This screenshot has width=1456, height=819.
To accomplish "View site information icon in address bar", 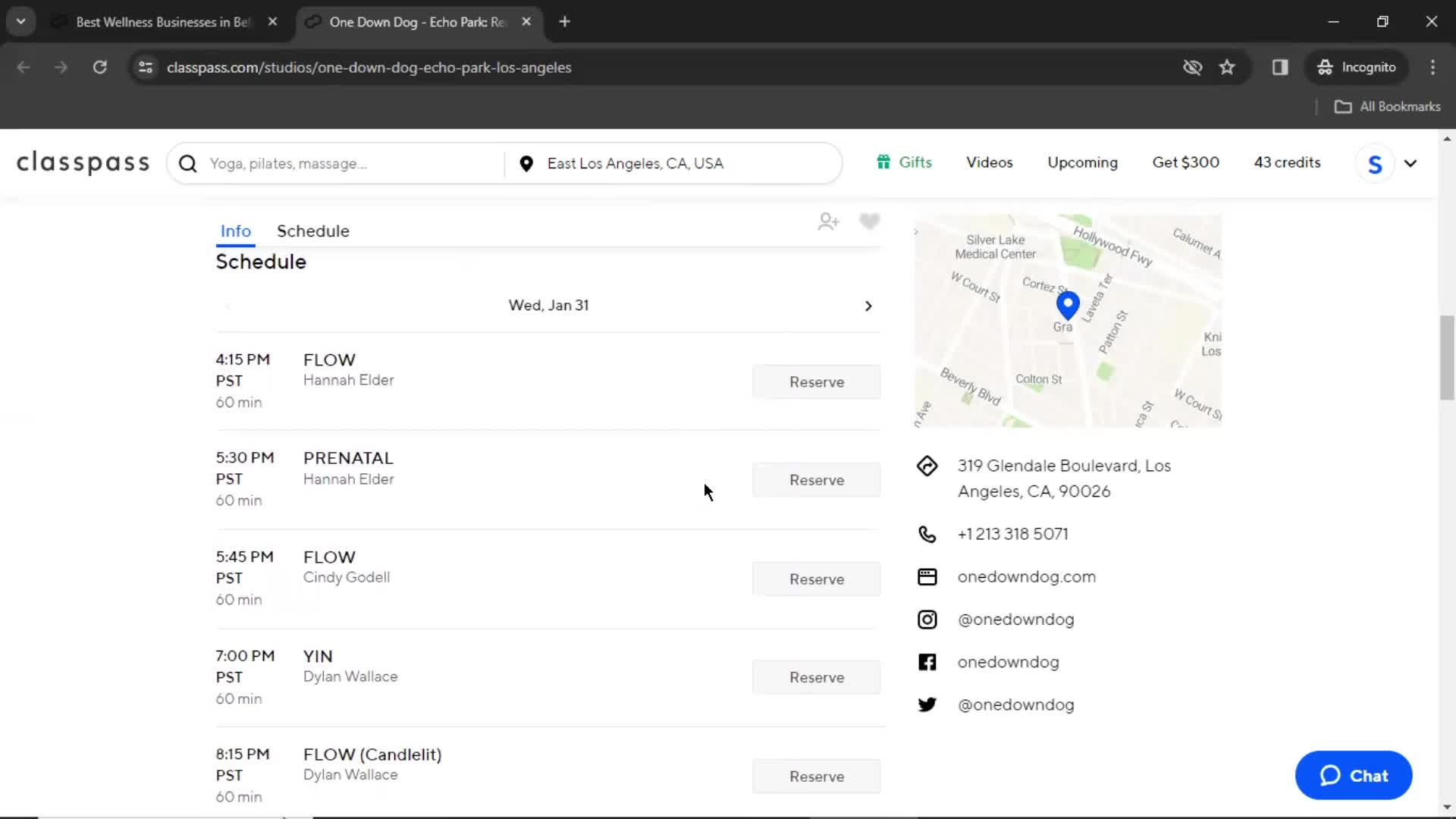I will click(x=146, y=67).
